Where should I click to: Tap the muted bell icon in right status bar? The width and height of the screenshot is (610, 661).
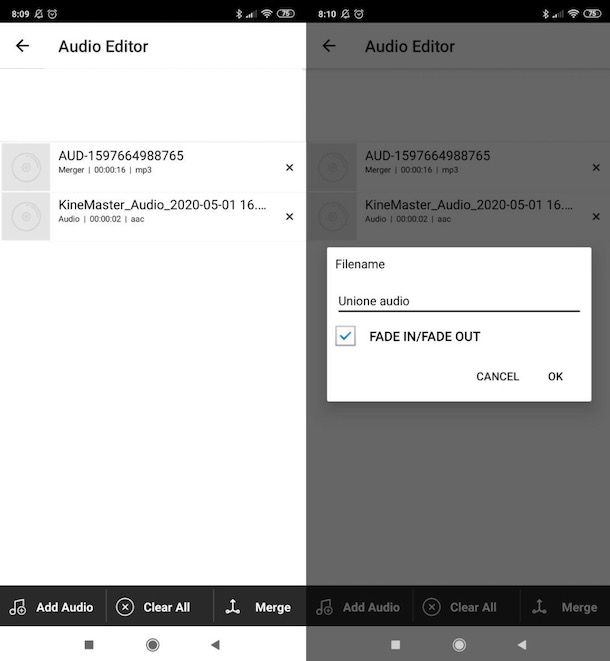(345, 14)
